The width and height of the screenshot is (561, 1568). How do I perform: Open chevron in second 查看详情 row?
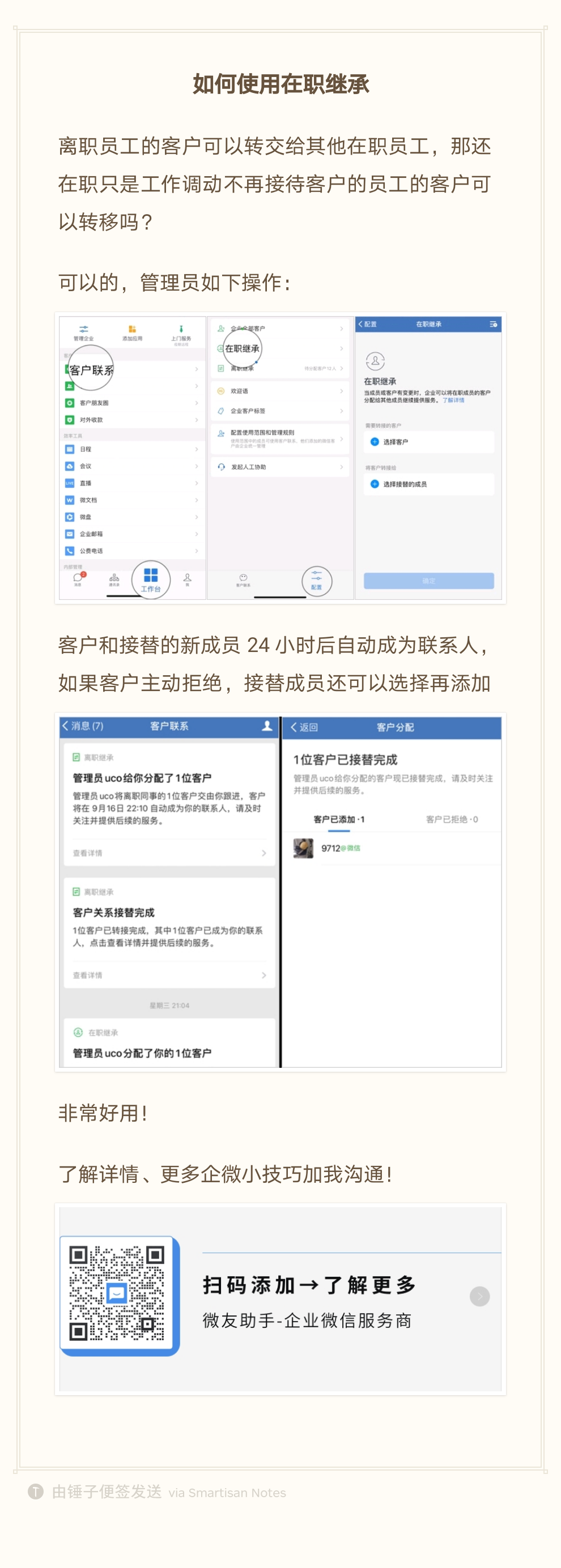[x=263, y=975]
